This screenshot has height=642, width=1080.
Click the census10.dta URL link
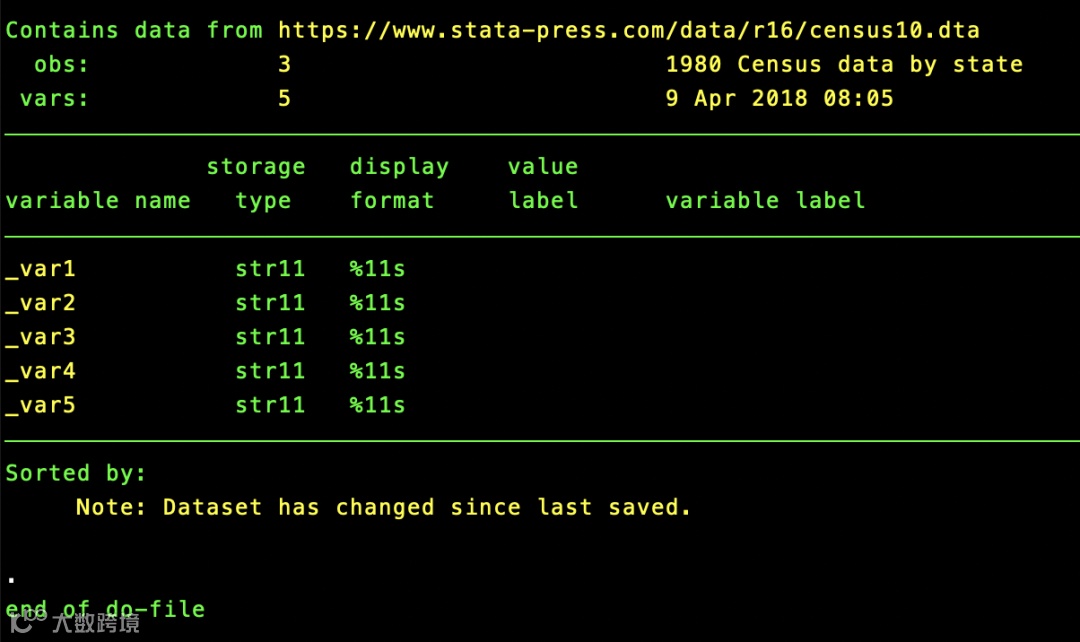click(x=628, y=31)
